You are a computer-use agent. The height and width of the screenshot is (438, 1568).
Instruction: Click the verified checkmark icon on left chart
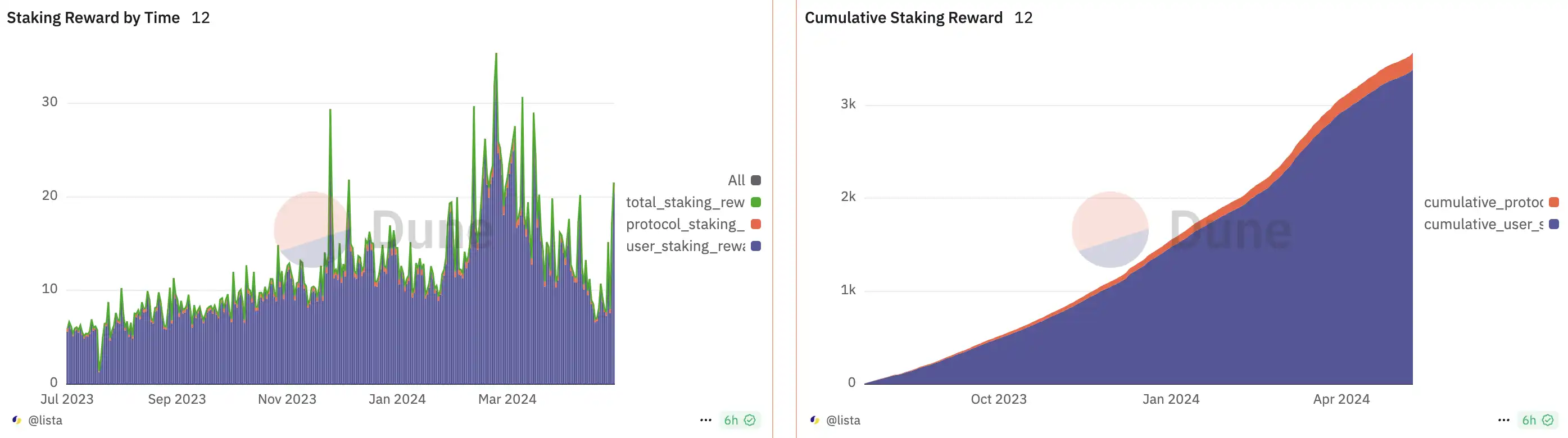click(x=750, y=420)
